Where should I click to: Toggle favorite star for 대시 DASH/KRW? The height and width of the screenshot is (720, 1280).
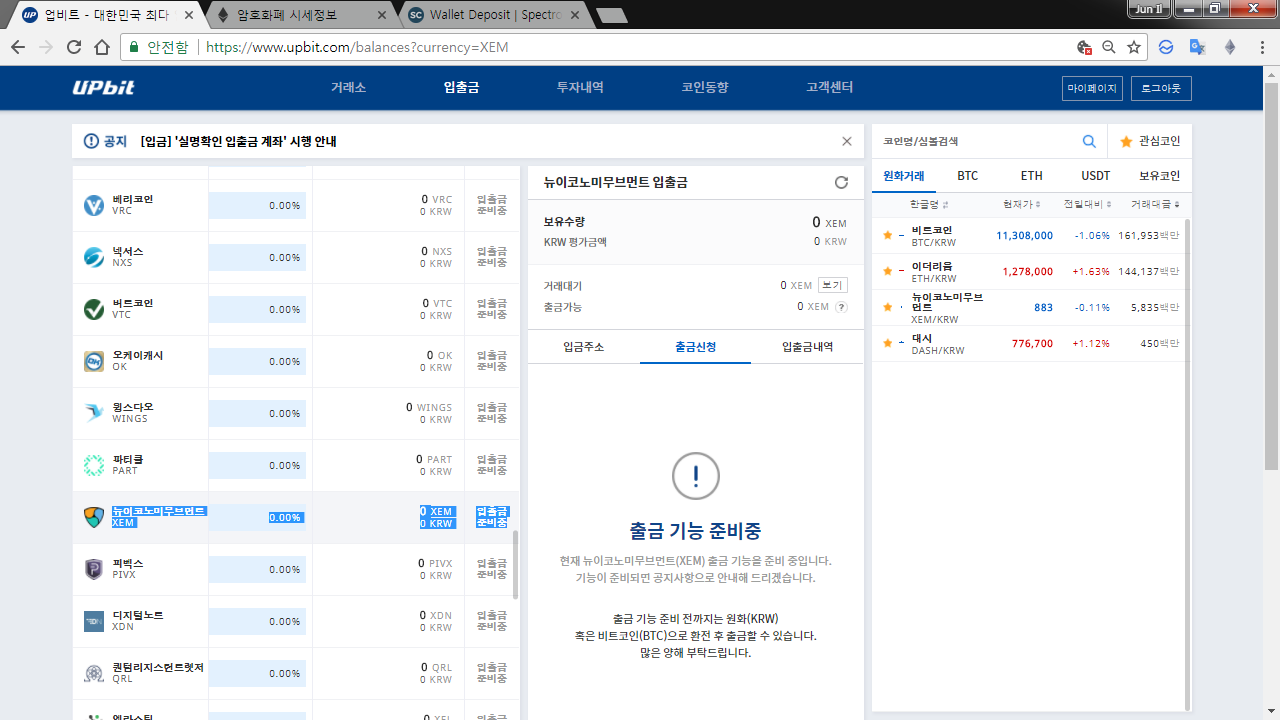[887, 343]
